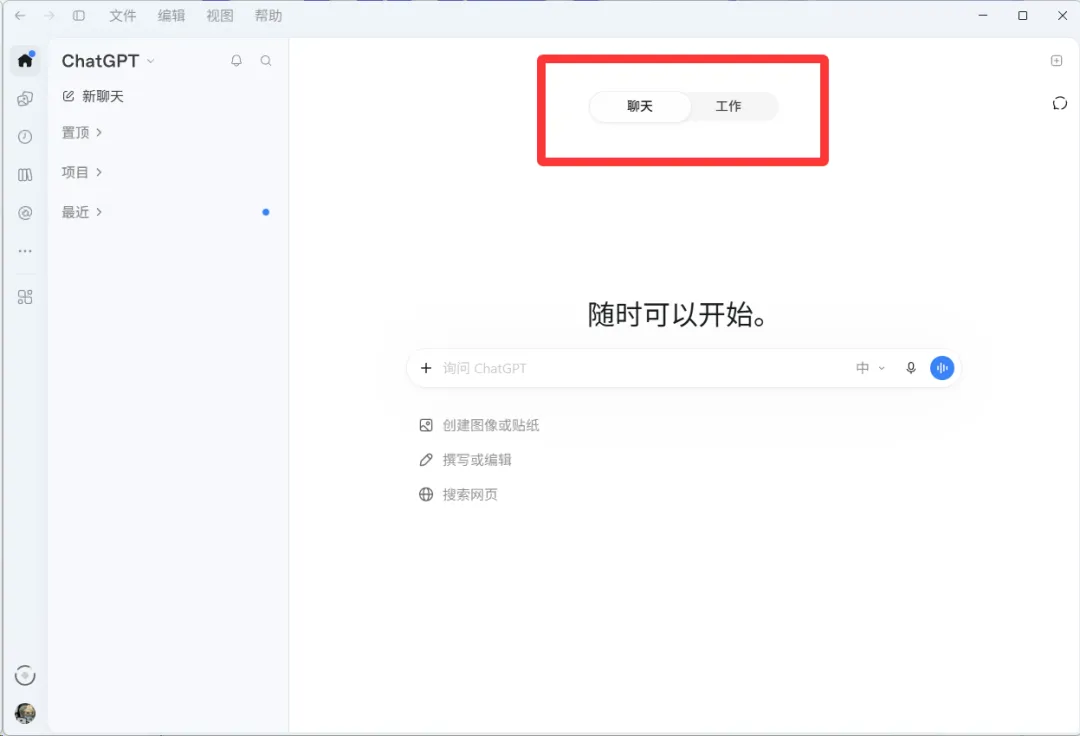Toggle the sidebar panel icon in title bar
This screenshot has height=736, width=1080.
click(x=79, y=15)
